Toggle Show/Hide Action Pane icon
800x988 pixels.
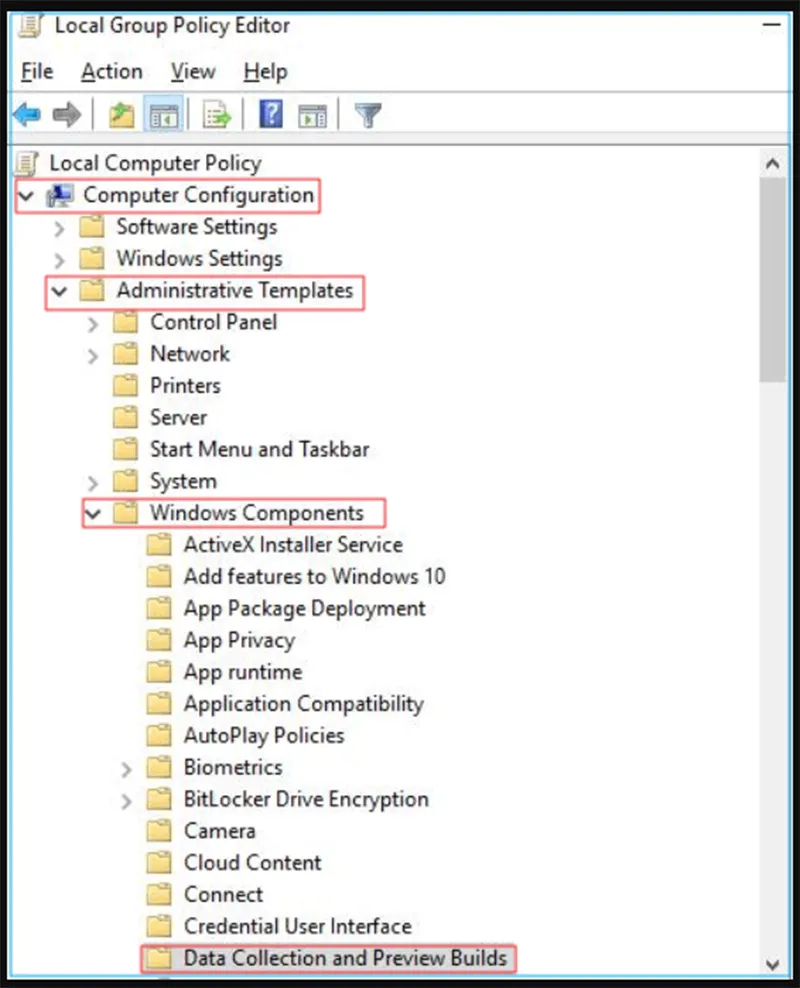[x=312, y=116]
